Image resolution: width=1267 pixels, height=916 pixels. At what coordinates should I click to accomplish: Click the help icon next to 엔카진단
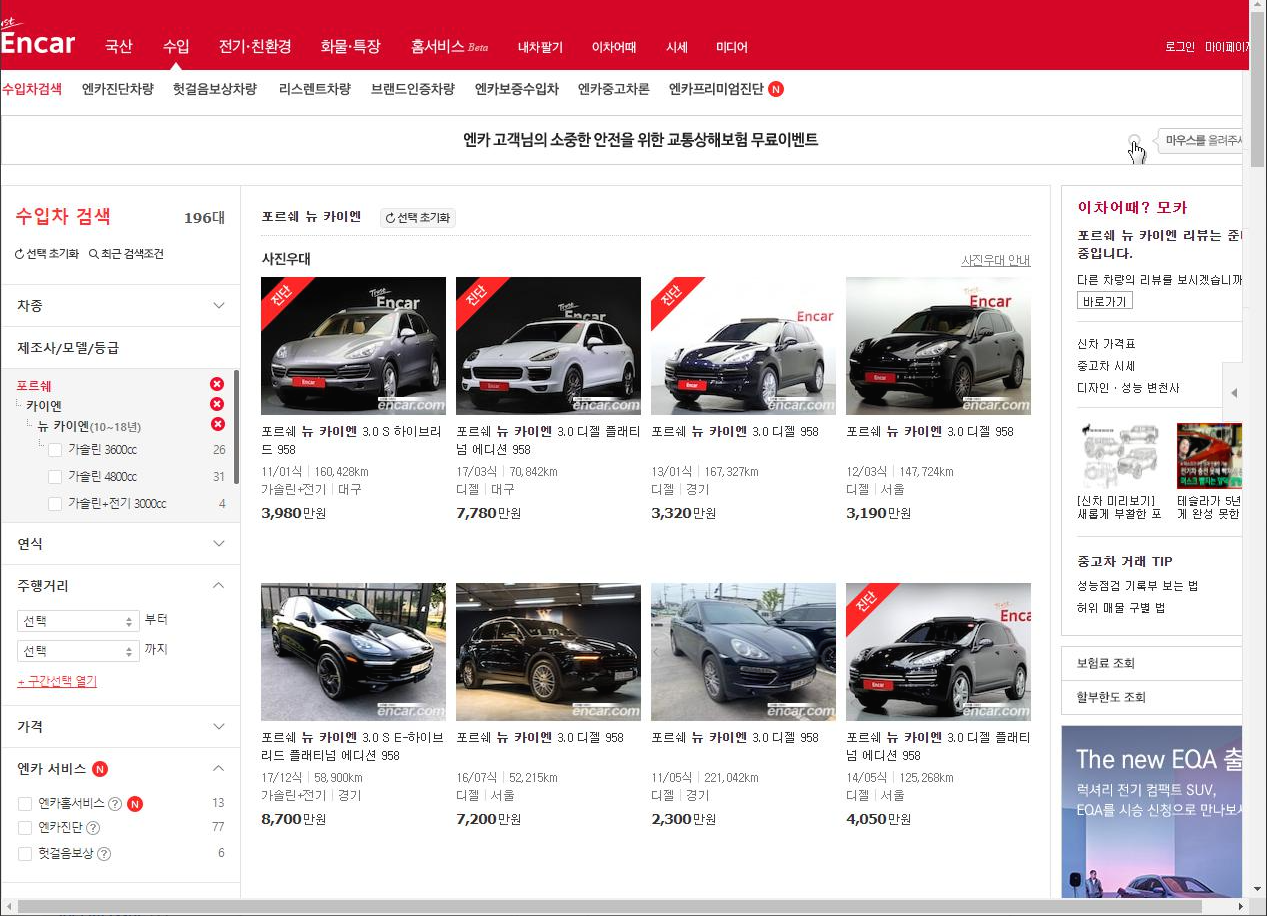coord(93,828)
